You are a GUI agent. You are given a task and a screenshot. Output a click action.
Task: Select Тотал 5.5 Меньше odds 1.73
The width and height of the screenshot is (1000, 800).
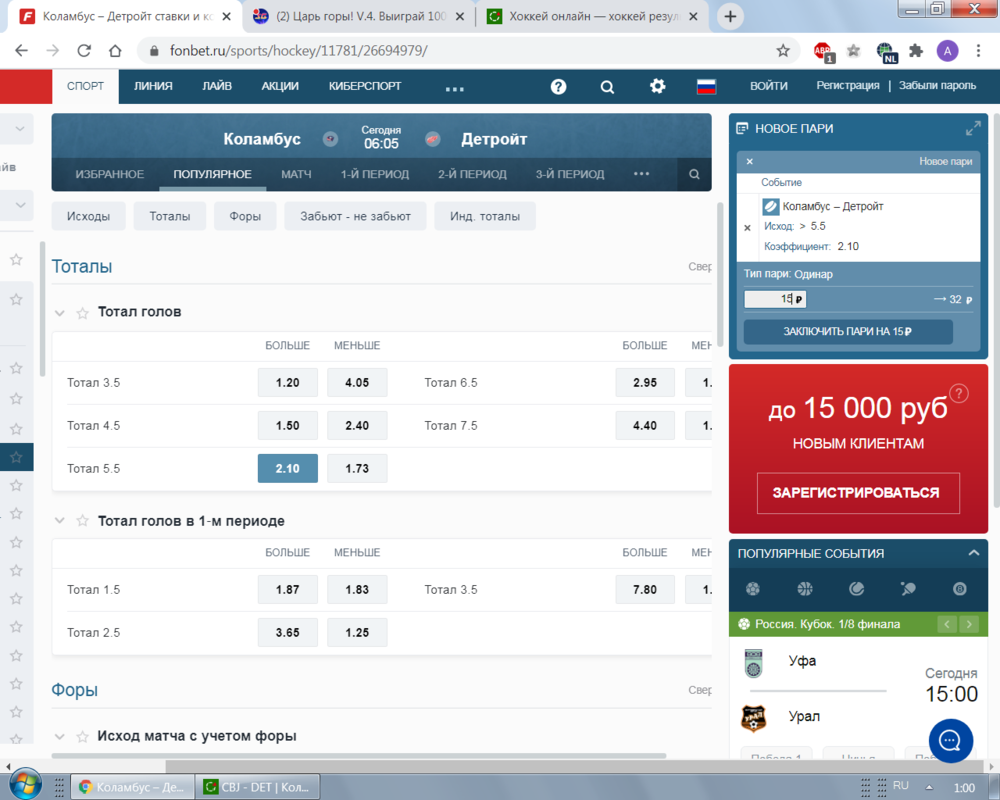tap(357, 468)
